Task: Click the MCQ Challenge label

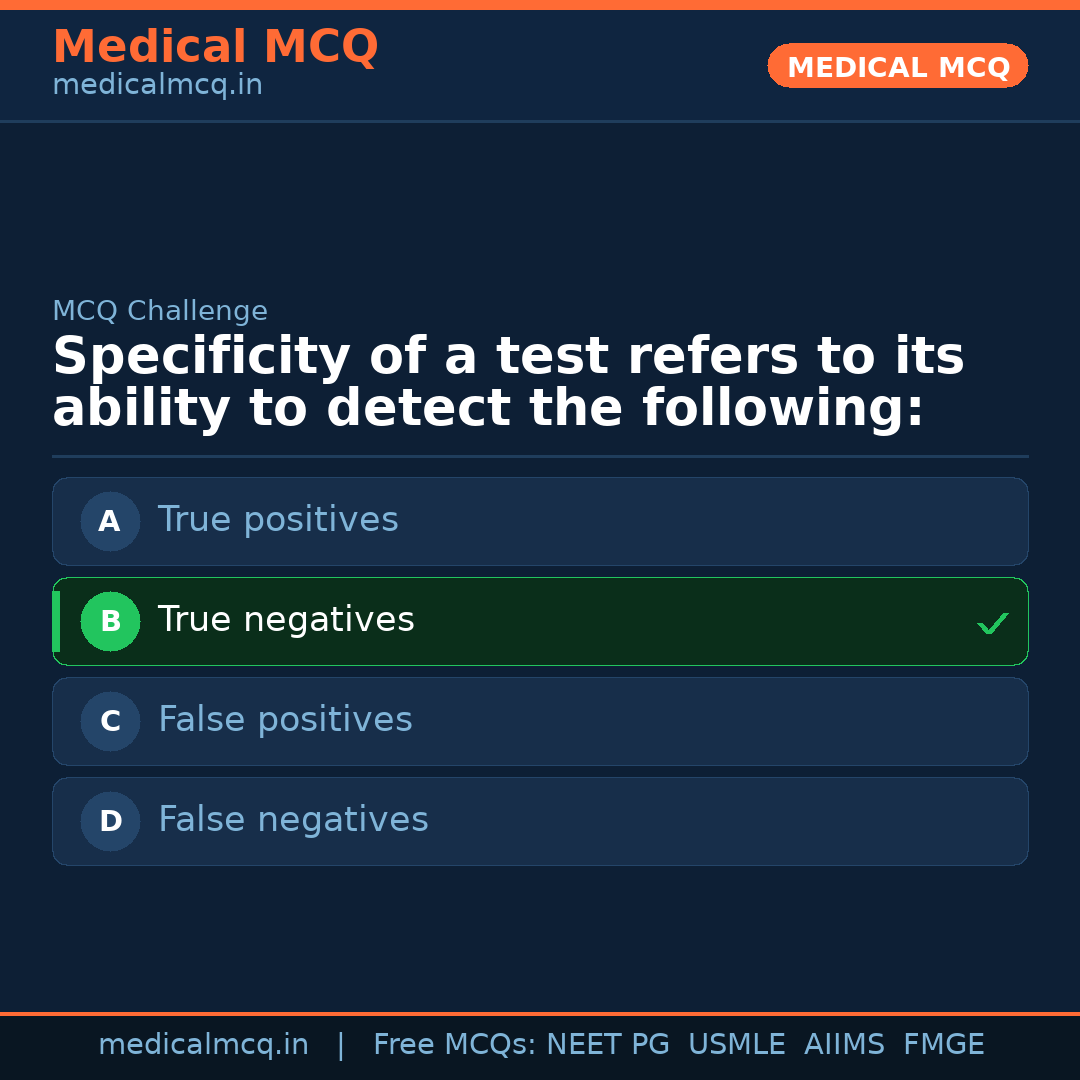Action: point(160,311)
